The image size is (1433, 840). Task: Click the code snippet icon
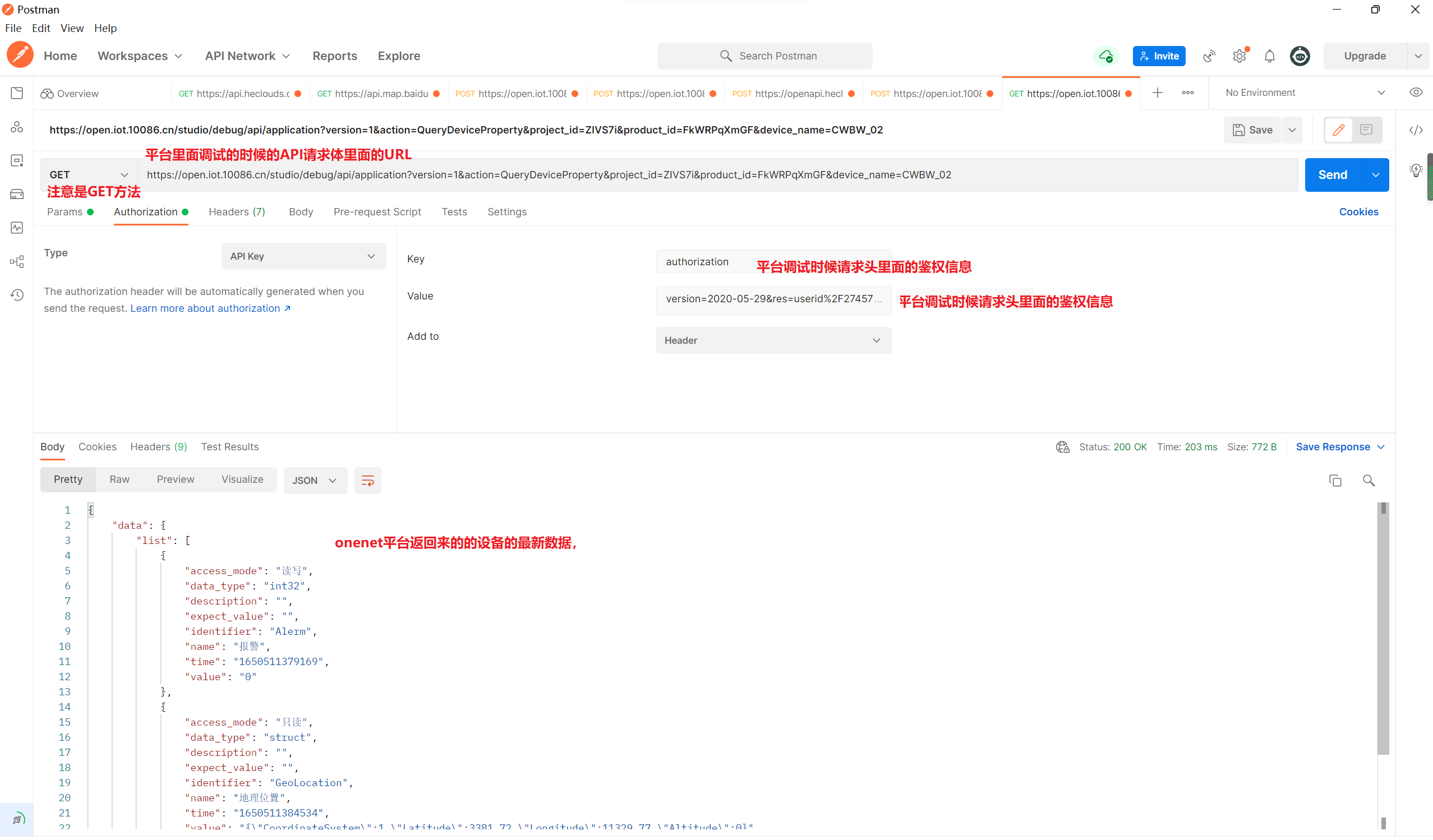[x=1416, y=130]
